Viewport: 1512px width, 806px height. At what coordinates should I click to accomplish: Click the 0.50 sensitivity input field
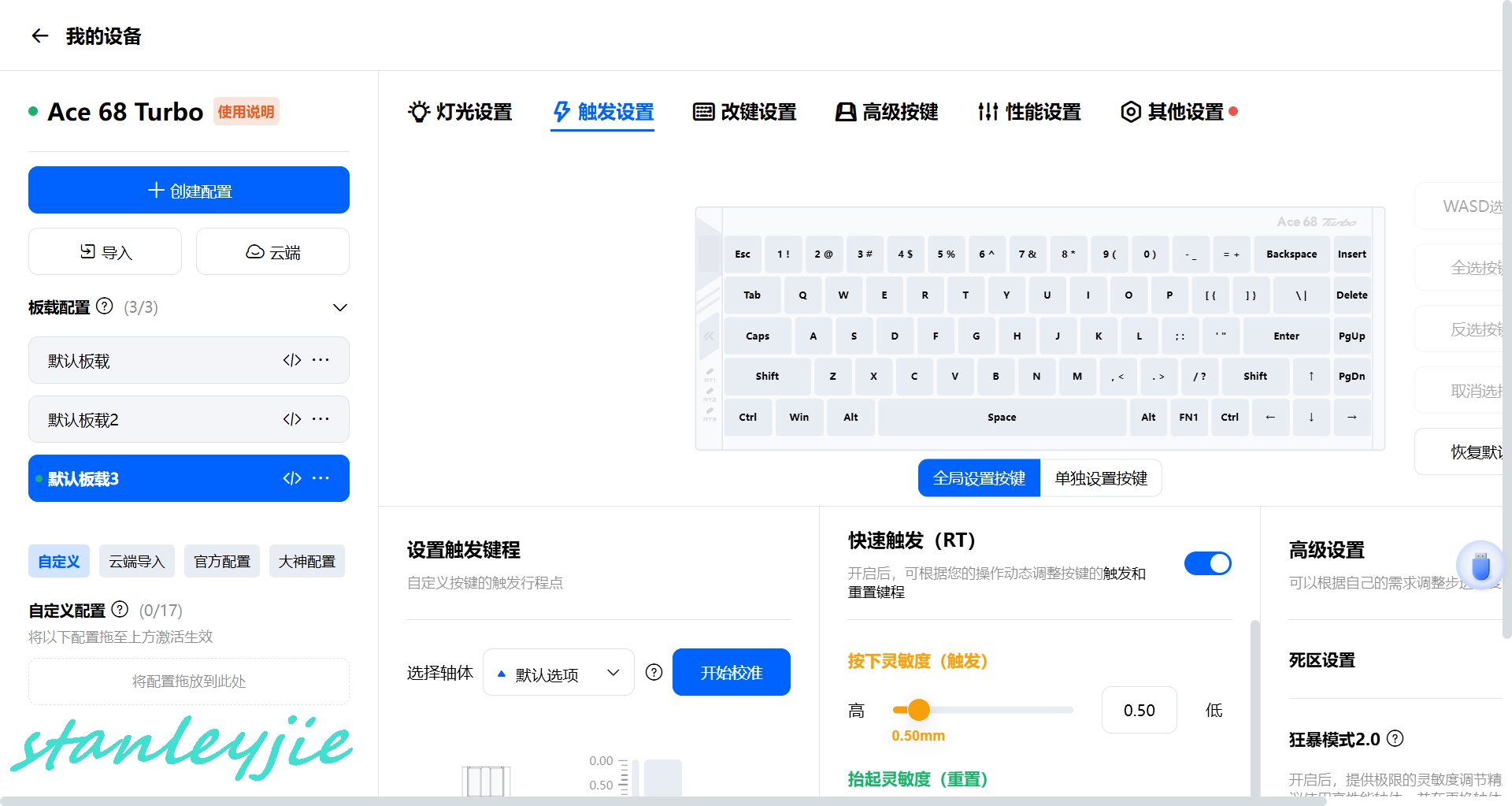coord(1139,711)
